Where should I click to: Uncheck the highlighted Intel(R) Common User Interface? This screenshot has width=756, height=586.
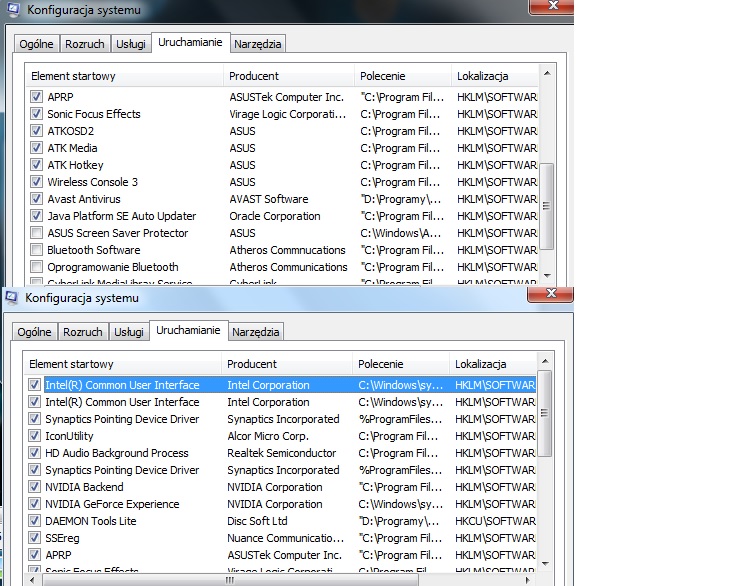pyautogui.click(x=34, y=384)
